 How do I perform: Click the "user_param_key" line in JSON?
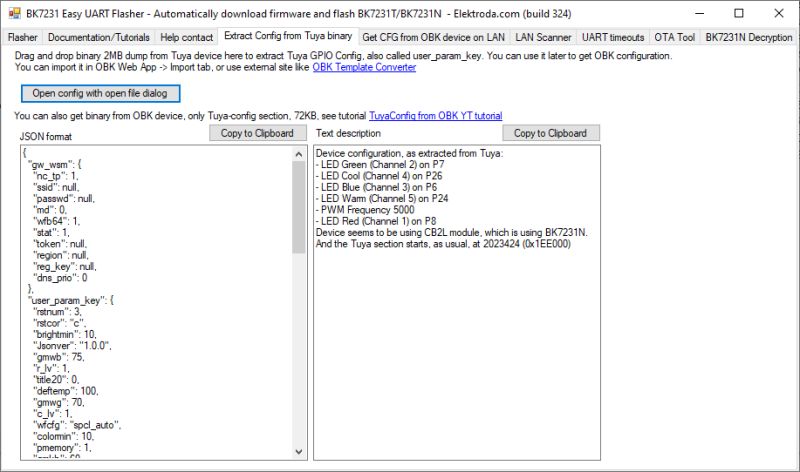coord(71,301)
